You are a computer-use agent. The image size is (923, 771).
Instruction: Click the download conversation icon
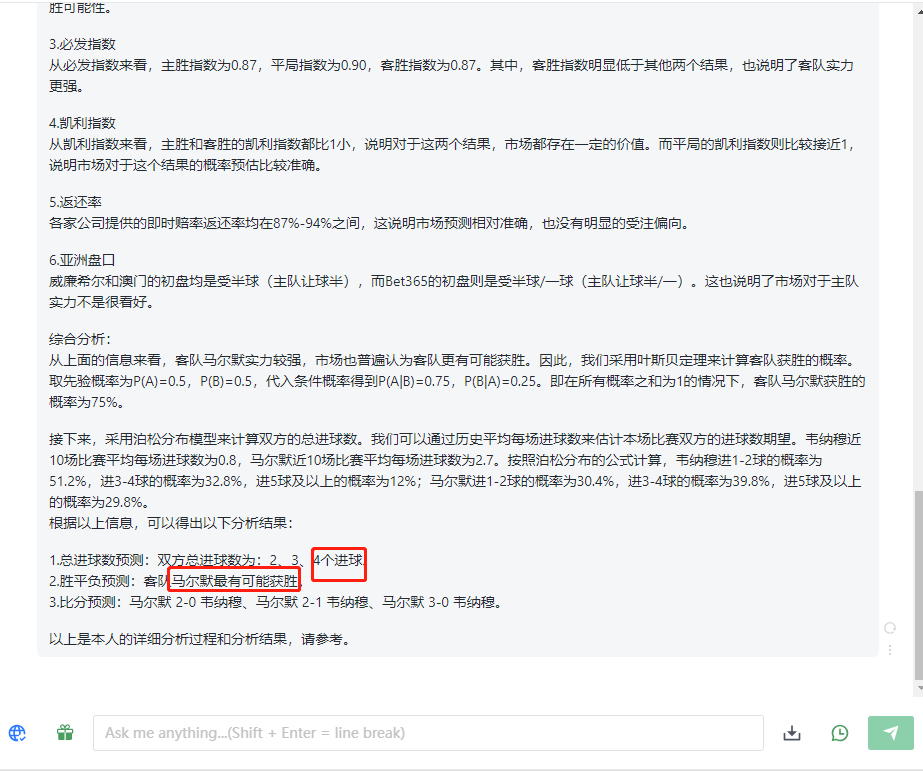792,733
